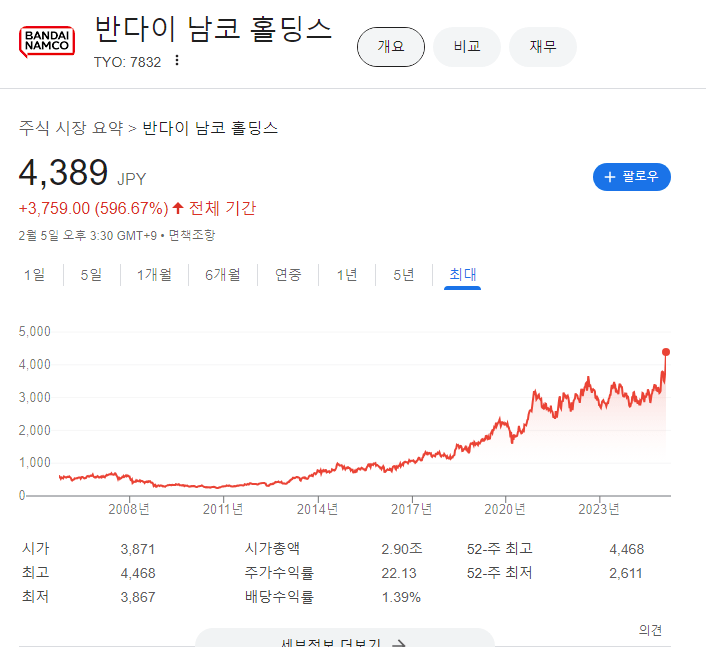Switch to the 비교 tab
This screenshot has width=706, height=647.
(467, 47)
